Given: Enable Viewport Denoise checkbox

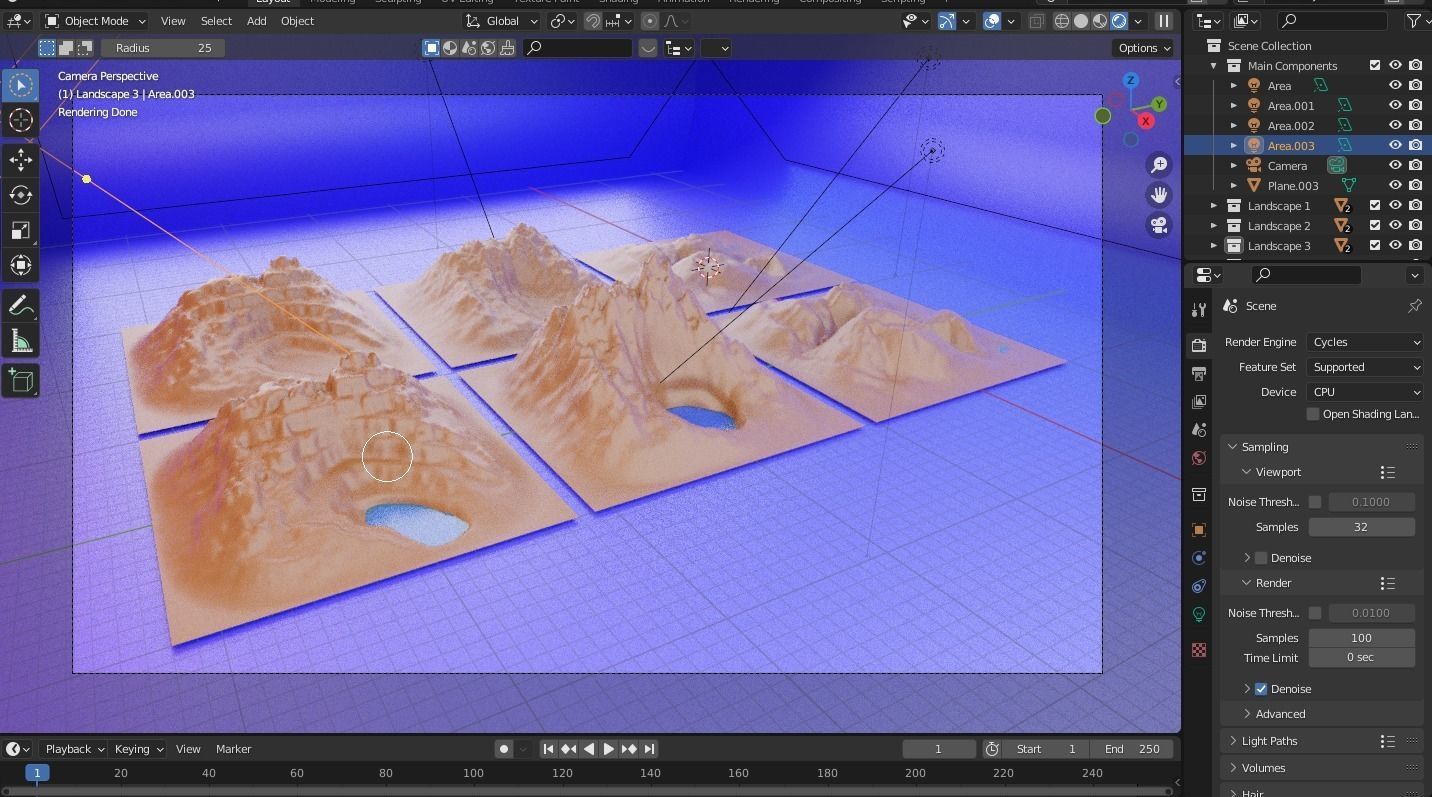Looking at the screenshot, I should 1261,558.
